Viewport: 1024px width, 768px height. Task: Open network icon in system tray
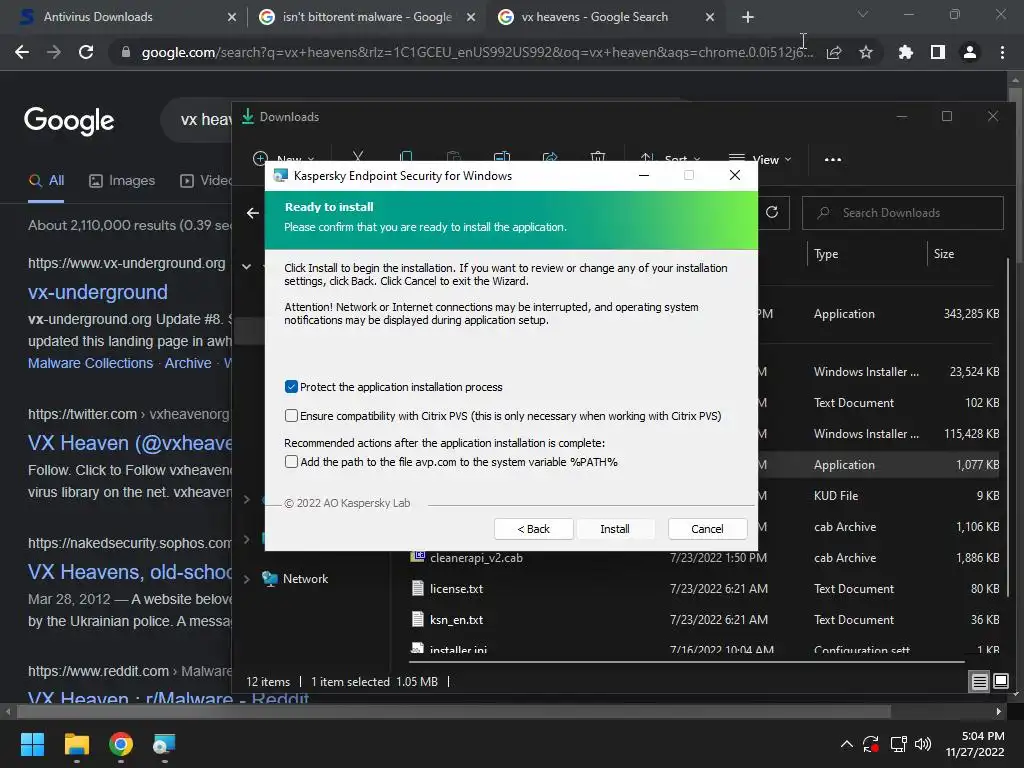[899, 744]
